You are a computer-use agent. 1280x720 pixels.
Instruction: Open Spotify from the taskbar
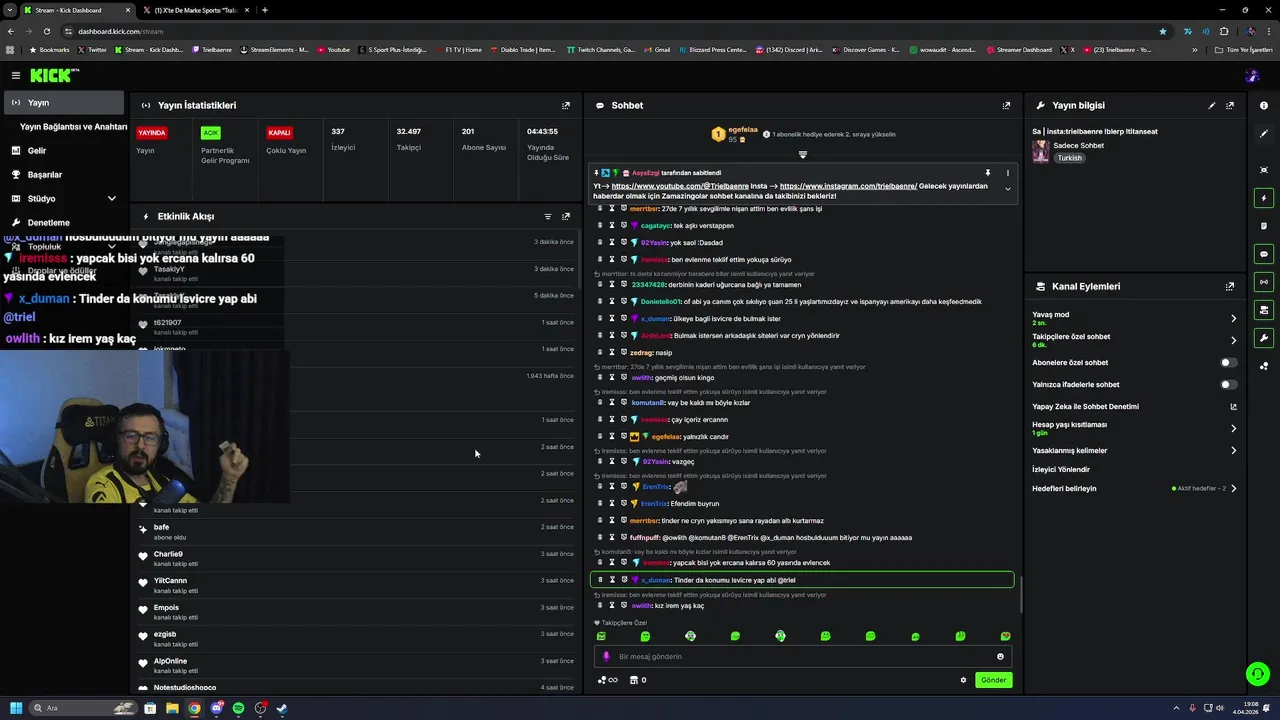pos(238,708)
